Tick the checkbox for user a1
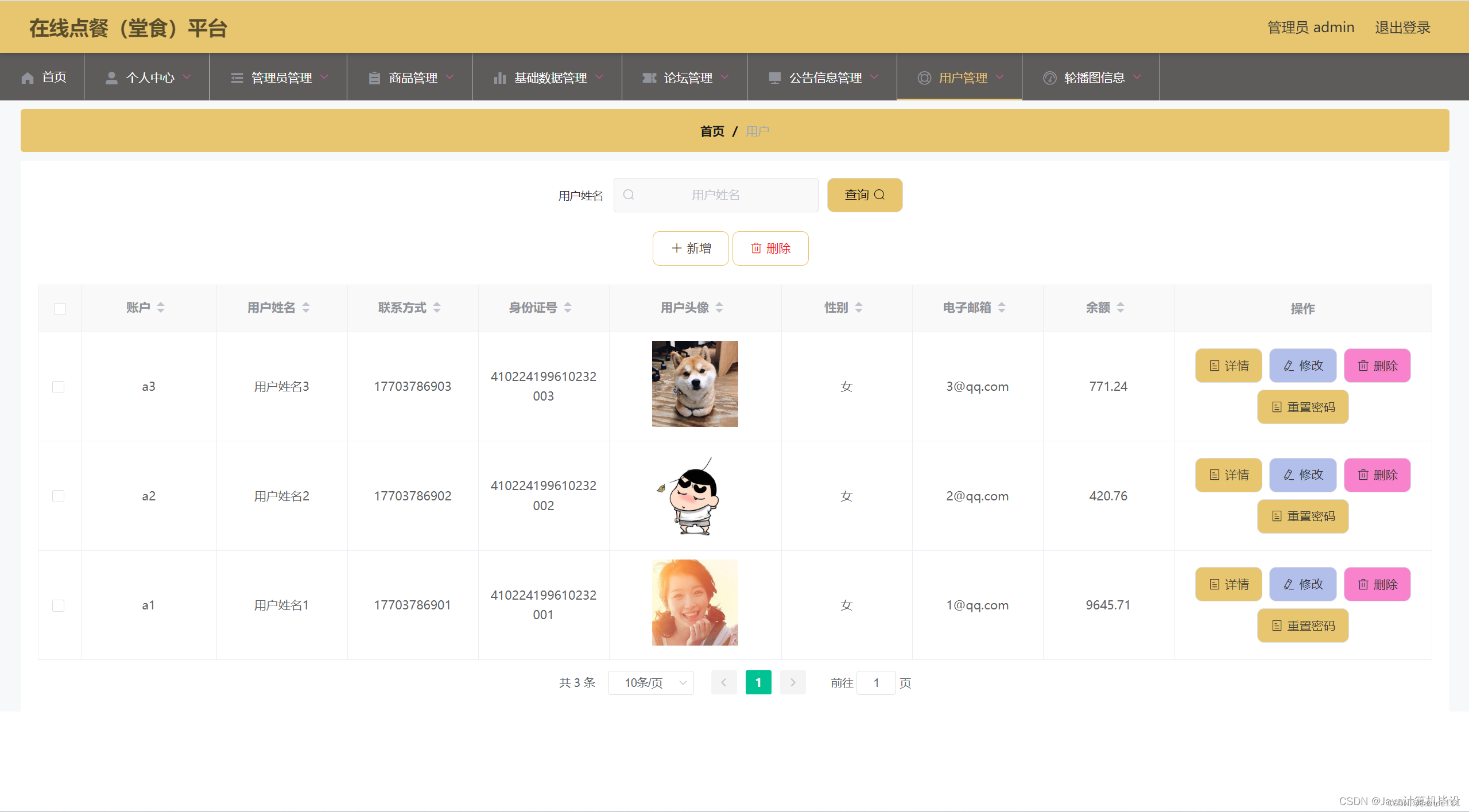This screenshot has width=1469, height=812. click(x=59, y=605)
